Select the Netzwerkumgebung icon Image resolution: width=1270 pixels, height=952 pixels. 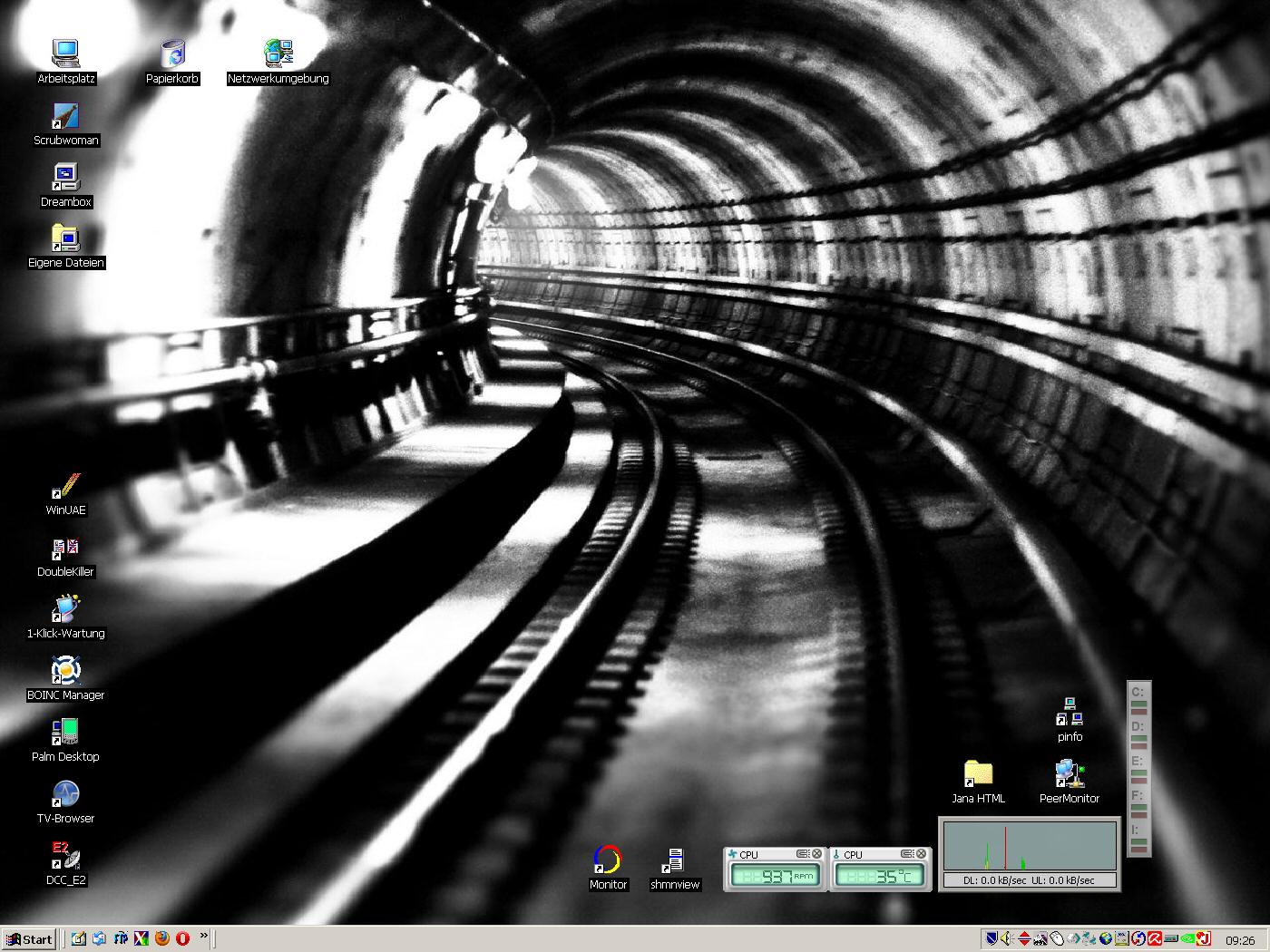(278, 54)
